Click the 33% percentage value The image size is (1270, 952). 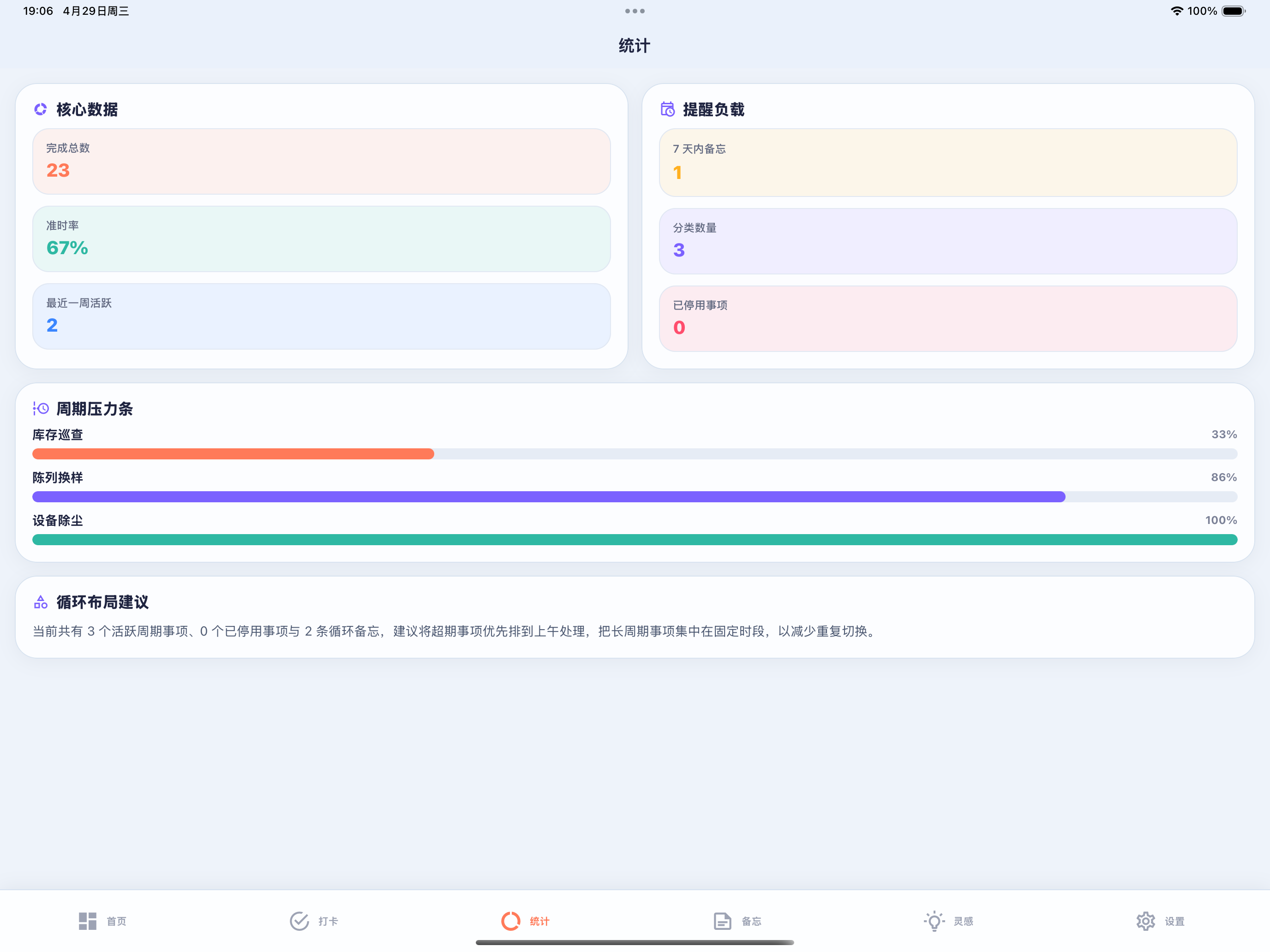(x=1224, y=434)
